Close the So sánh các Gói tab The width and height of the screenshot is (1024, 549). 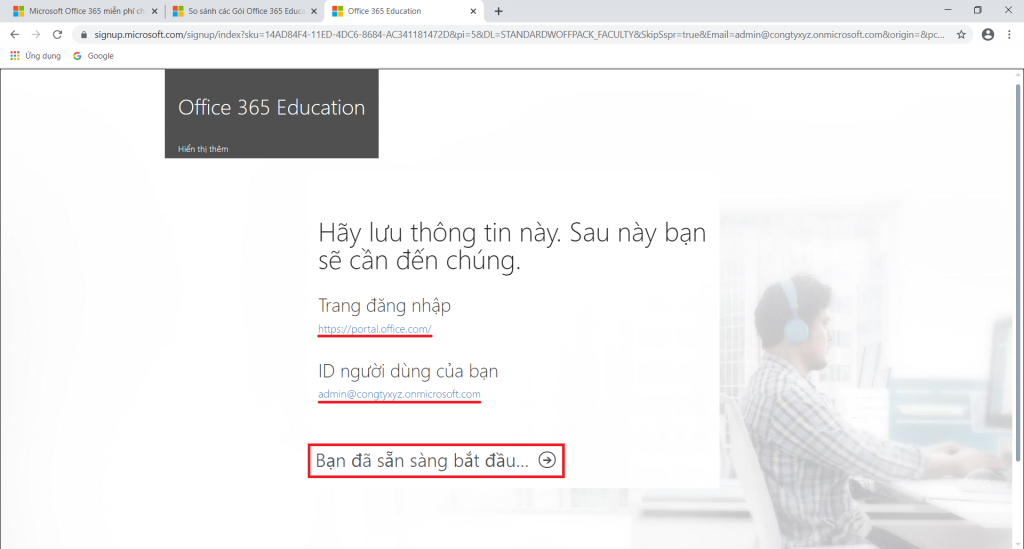[x=314, y=11]
